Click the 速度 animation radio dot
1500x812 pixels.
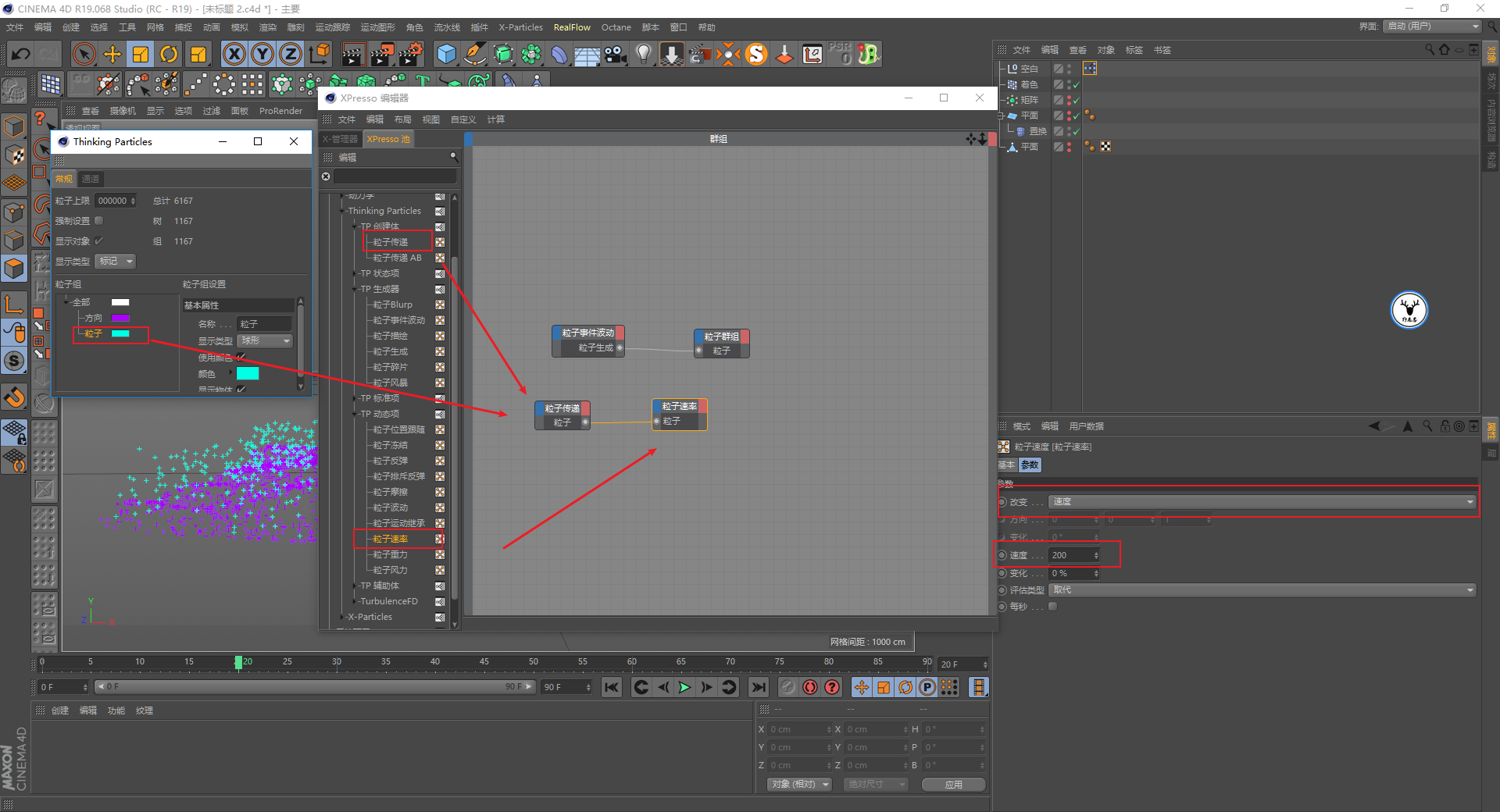click(x=1002, y=555)
